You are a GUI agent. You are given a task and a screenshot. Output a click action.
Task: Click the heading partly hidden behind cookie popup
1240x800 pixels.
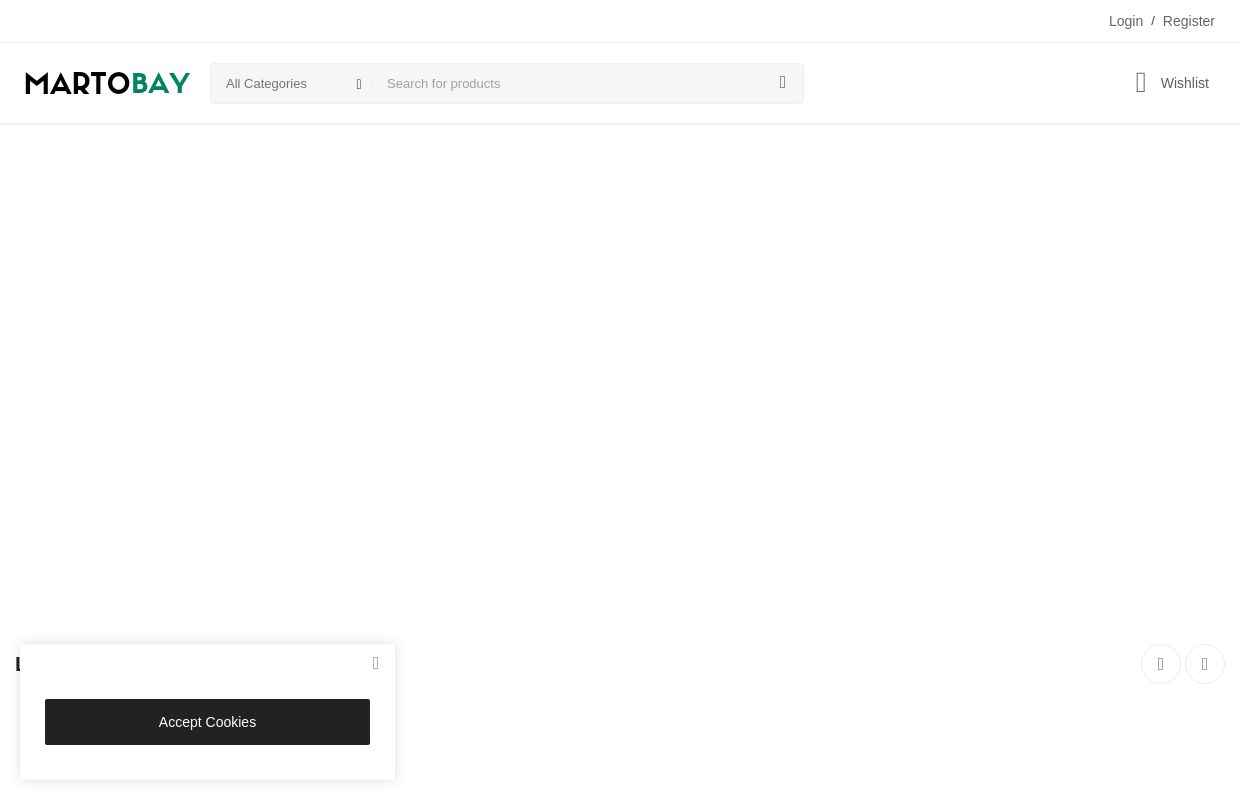click(x=17, y=664)
